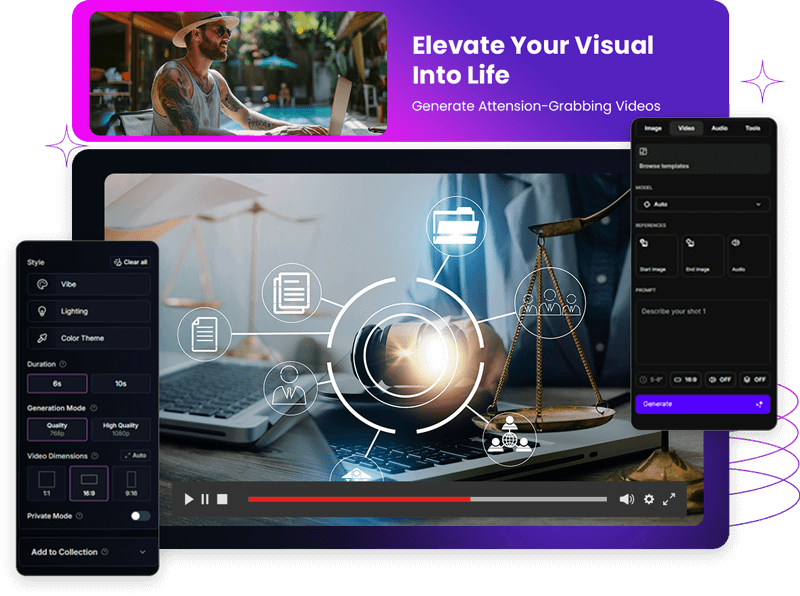Stop playback with the square stop icon
The image size is (800, 596).
[222, 499]
